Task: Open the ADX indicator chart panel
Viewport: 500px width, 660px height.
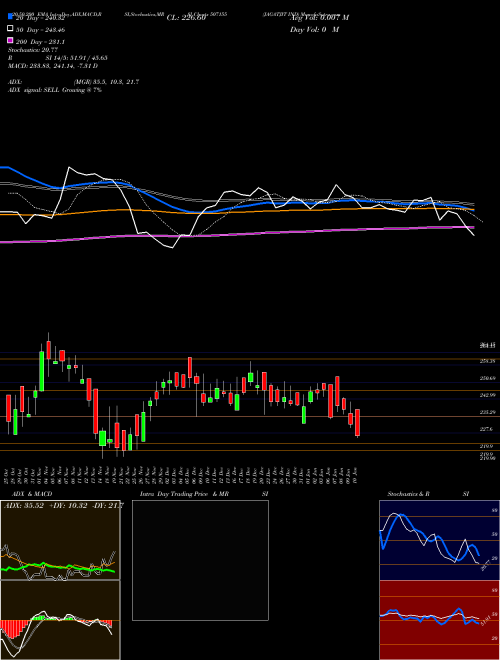Action: coord(60,540)
